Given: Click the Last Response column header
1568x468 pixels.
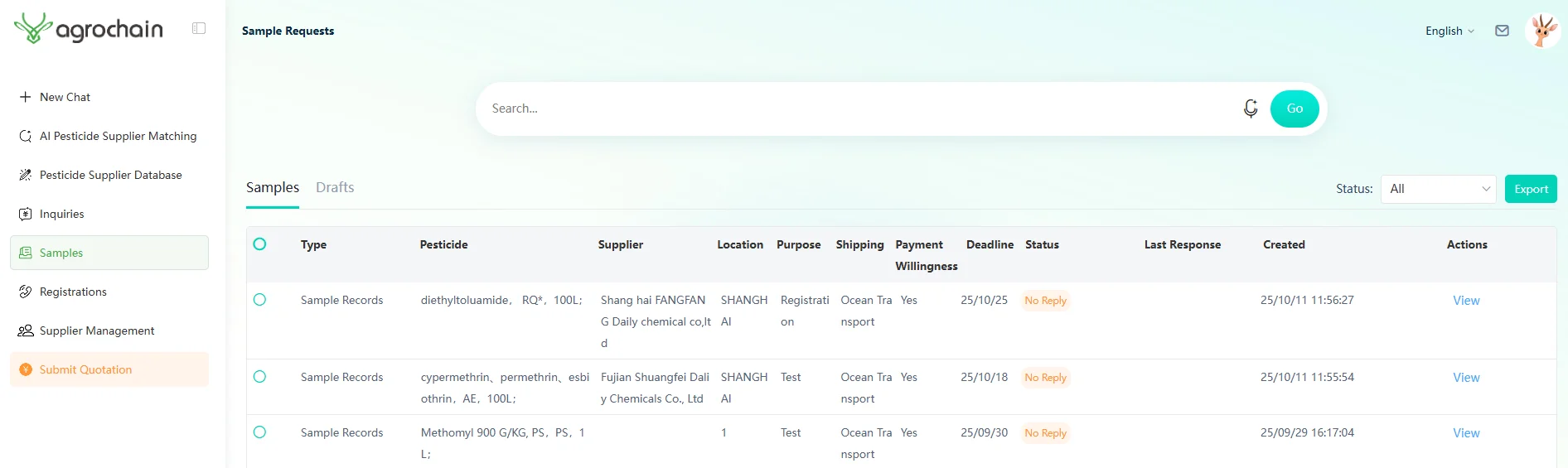Looking at the screenshot, I should click(x=1183, y=244).
